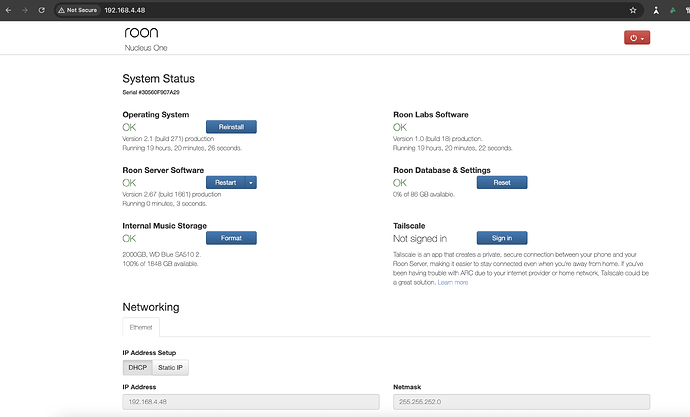Sign in to Tailscale

click(x=502, y=238)
